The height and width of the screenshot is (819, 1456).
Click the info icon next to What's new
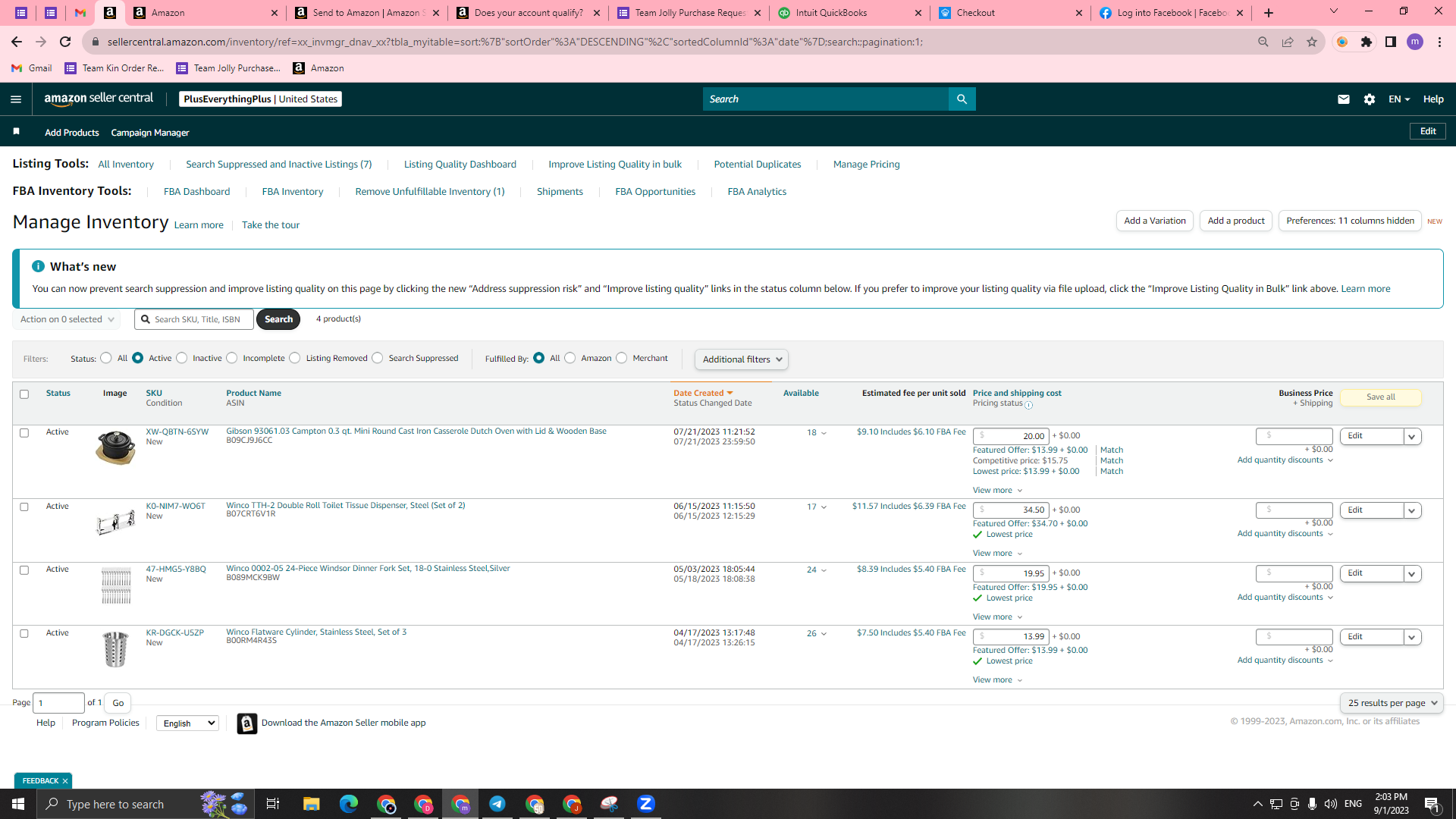(x=38, y=266)
